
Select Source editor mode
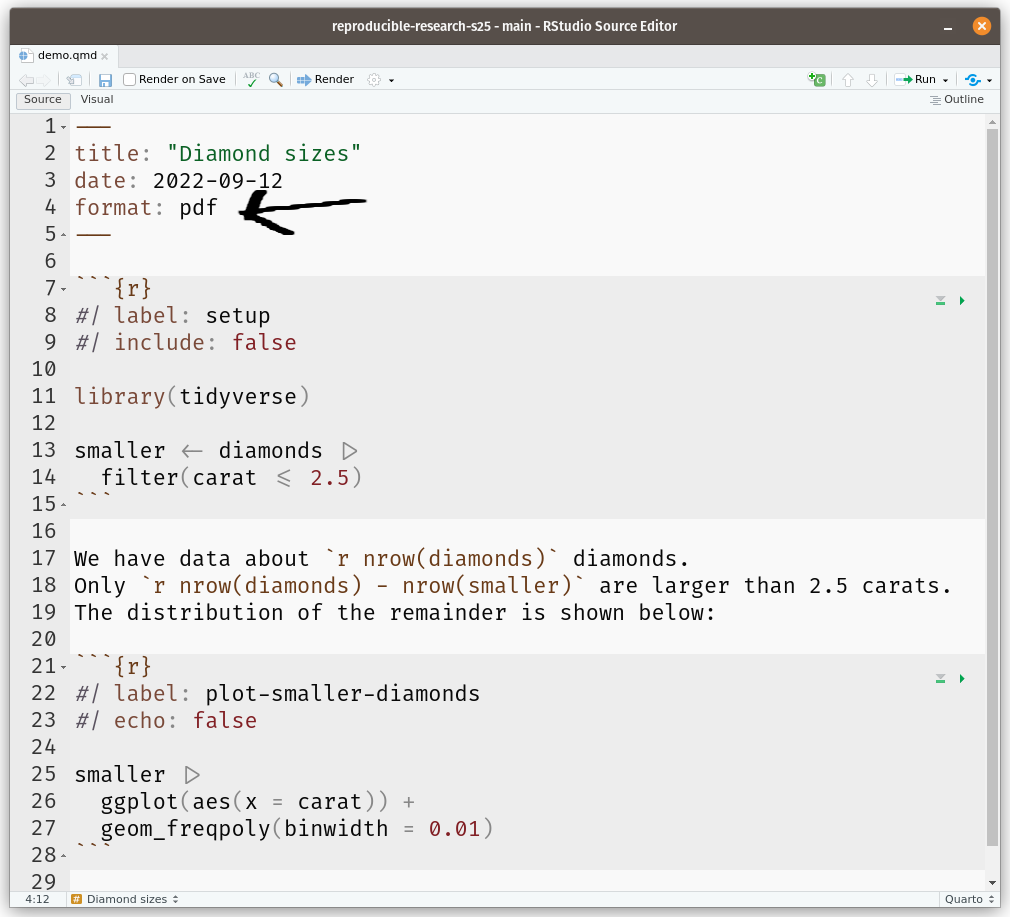pos(43,99)
